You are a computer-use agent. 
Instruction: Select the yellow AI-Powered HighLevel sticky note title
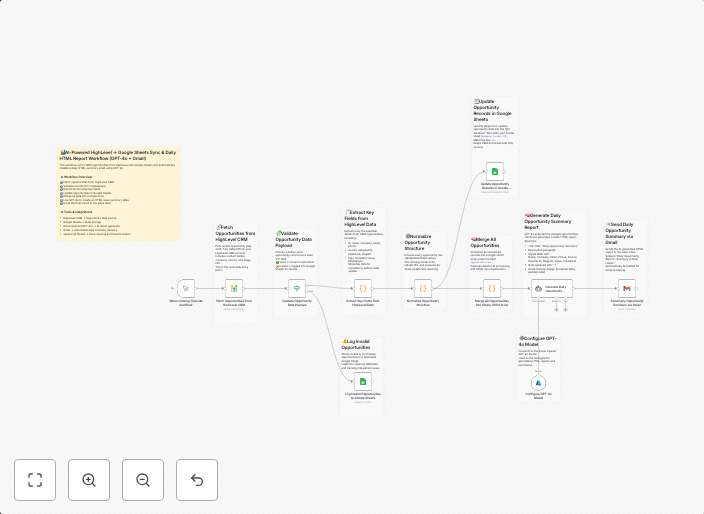[118, 155]
